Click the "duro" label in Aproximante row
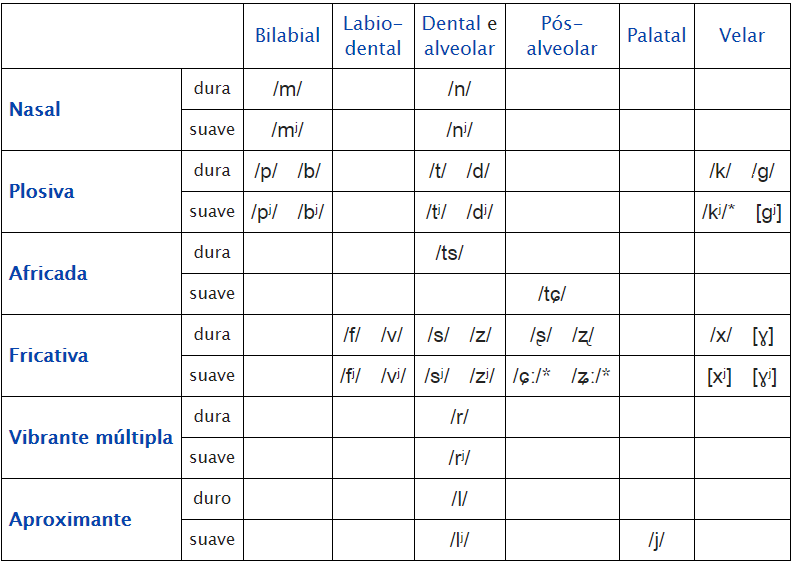The image size is (792, 562). tap(212, 498)
